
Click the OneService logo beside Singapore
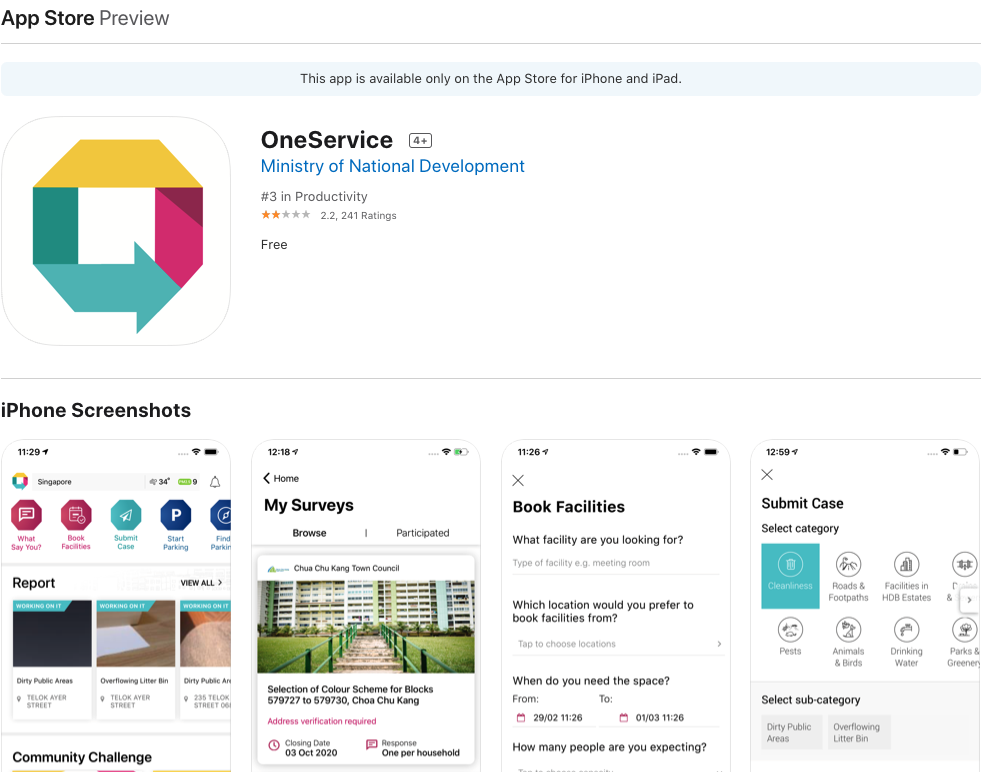click(20, 481)
